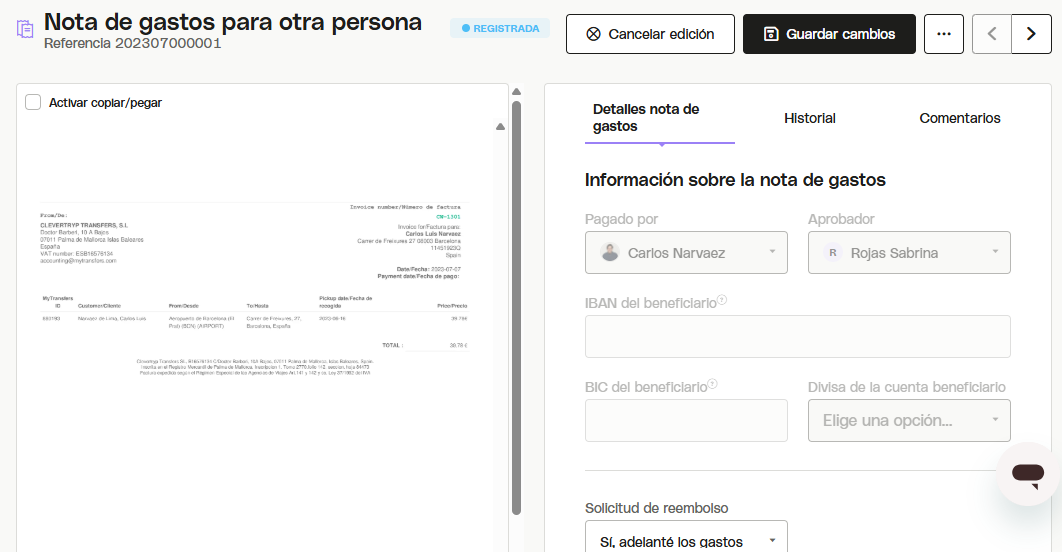Viewport: 1062px width, 552px height.
Task: Click the BIC del beneficiario help icon
Action: [x=713, y=384]
